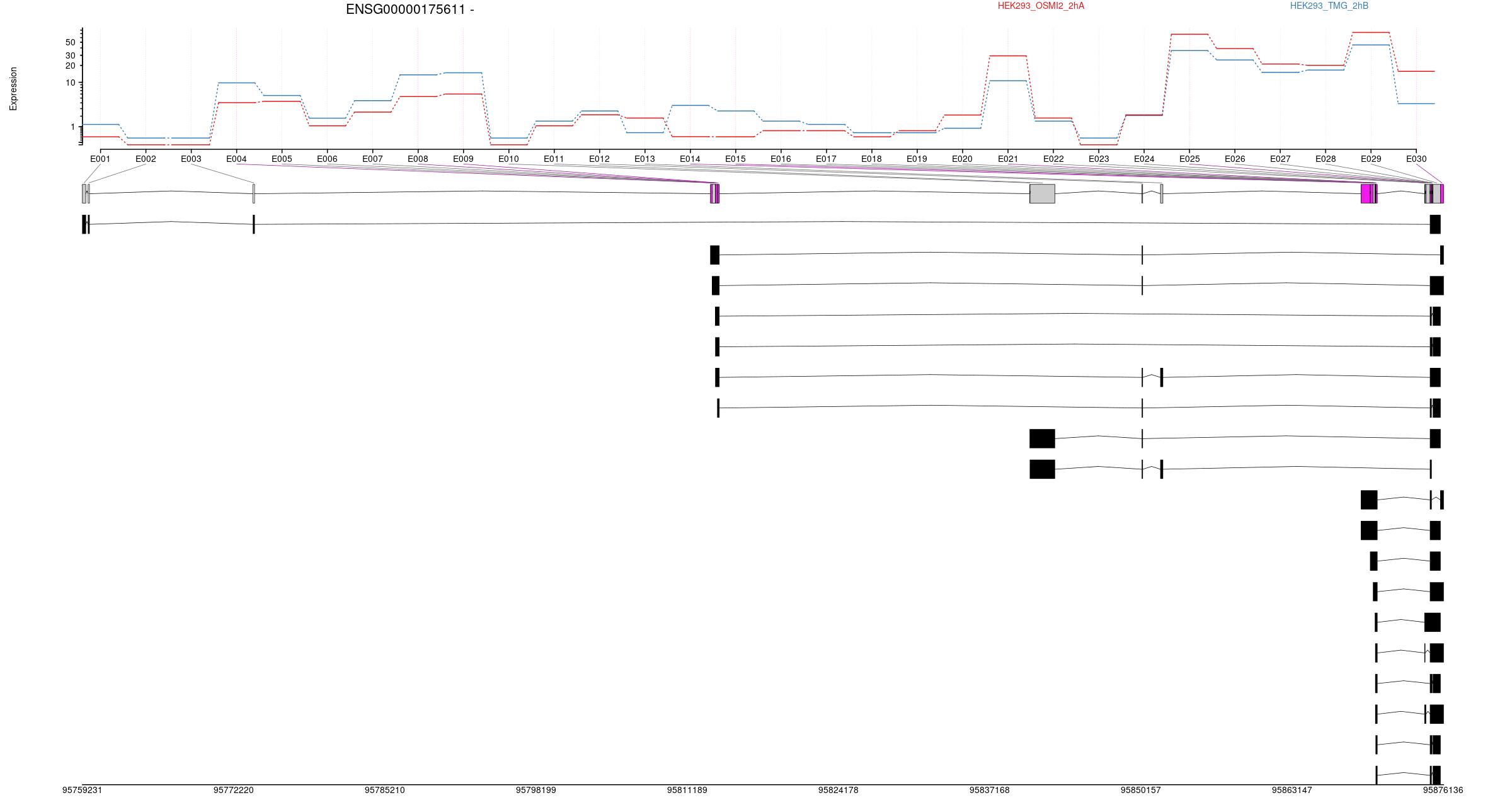
Task: Click y-axis tick value 30
Action: [x=70, y=55]
